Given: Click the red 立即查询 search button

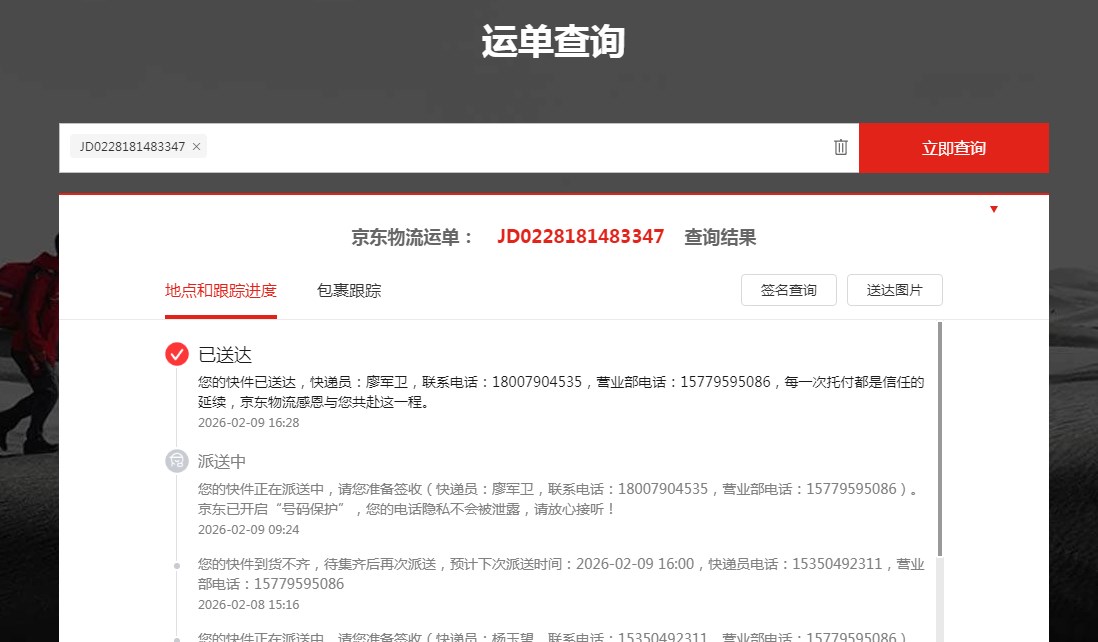Looking at the screenshot, I should click(x=953, y=148).
